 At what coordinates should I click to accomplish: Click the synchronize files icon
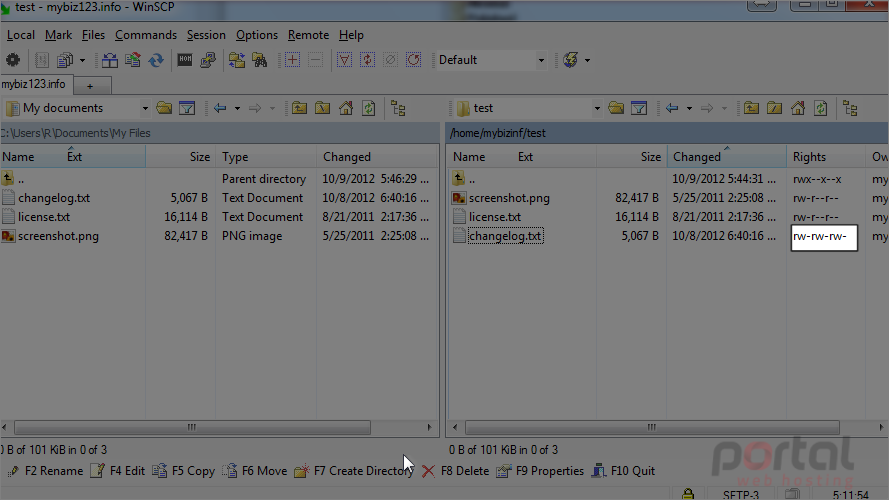133,60
